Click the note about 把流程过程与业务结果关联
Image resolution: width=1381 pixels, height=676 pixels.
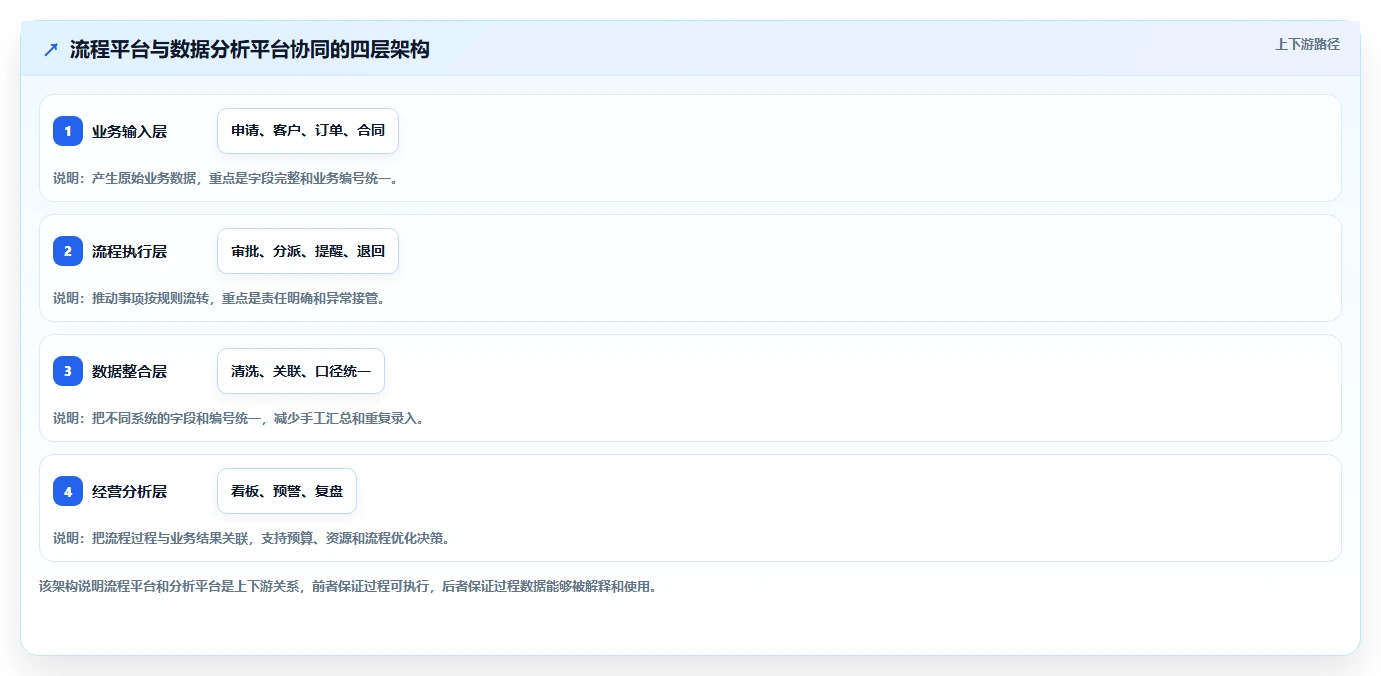253,538
